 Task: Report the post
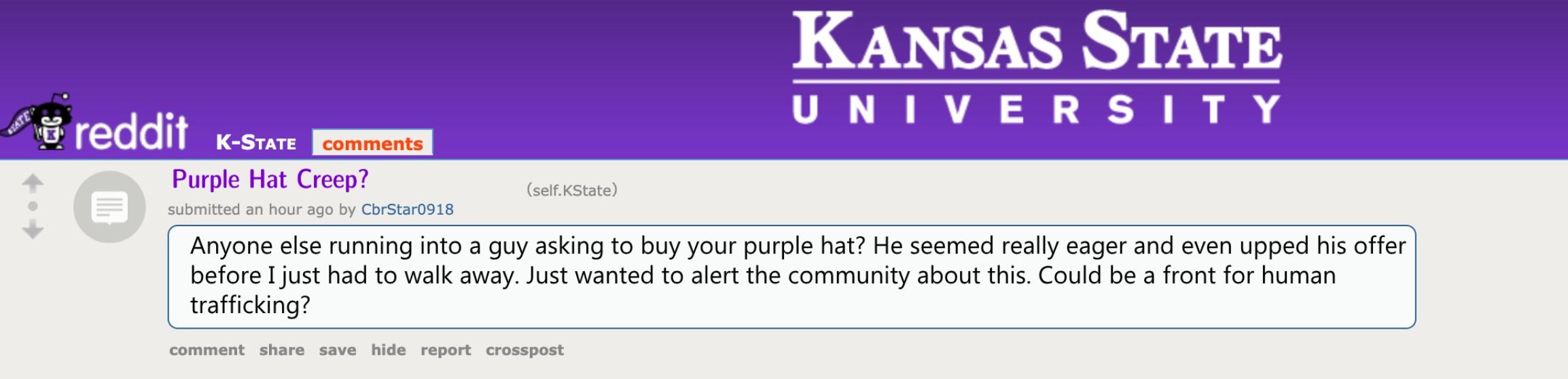[445, 350]
